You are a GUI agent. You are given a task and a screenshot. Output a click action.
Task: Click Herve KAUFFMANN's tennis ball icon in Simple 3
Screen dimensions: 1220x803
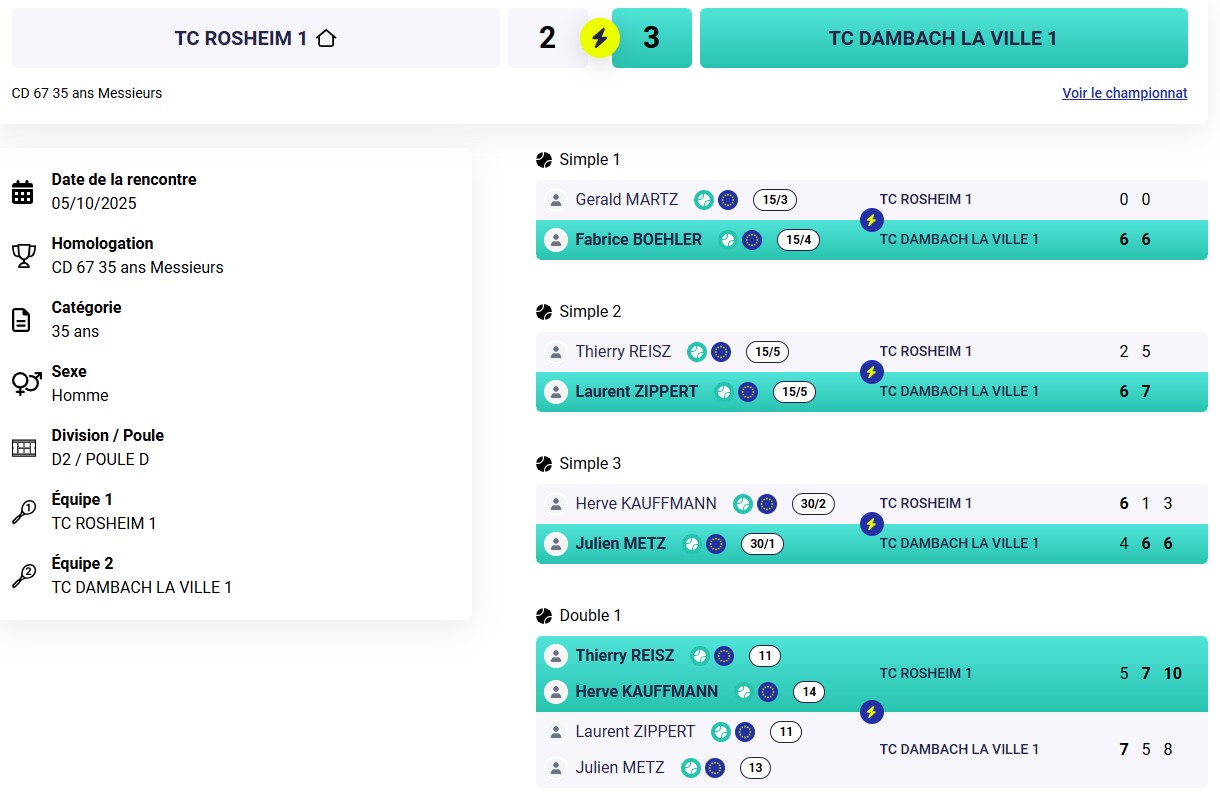tap(742, 504)
